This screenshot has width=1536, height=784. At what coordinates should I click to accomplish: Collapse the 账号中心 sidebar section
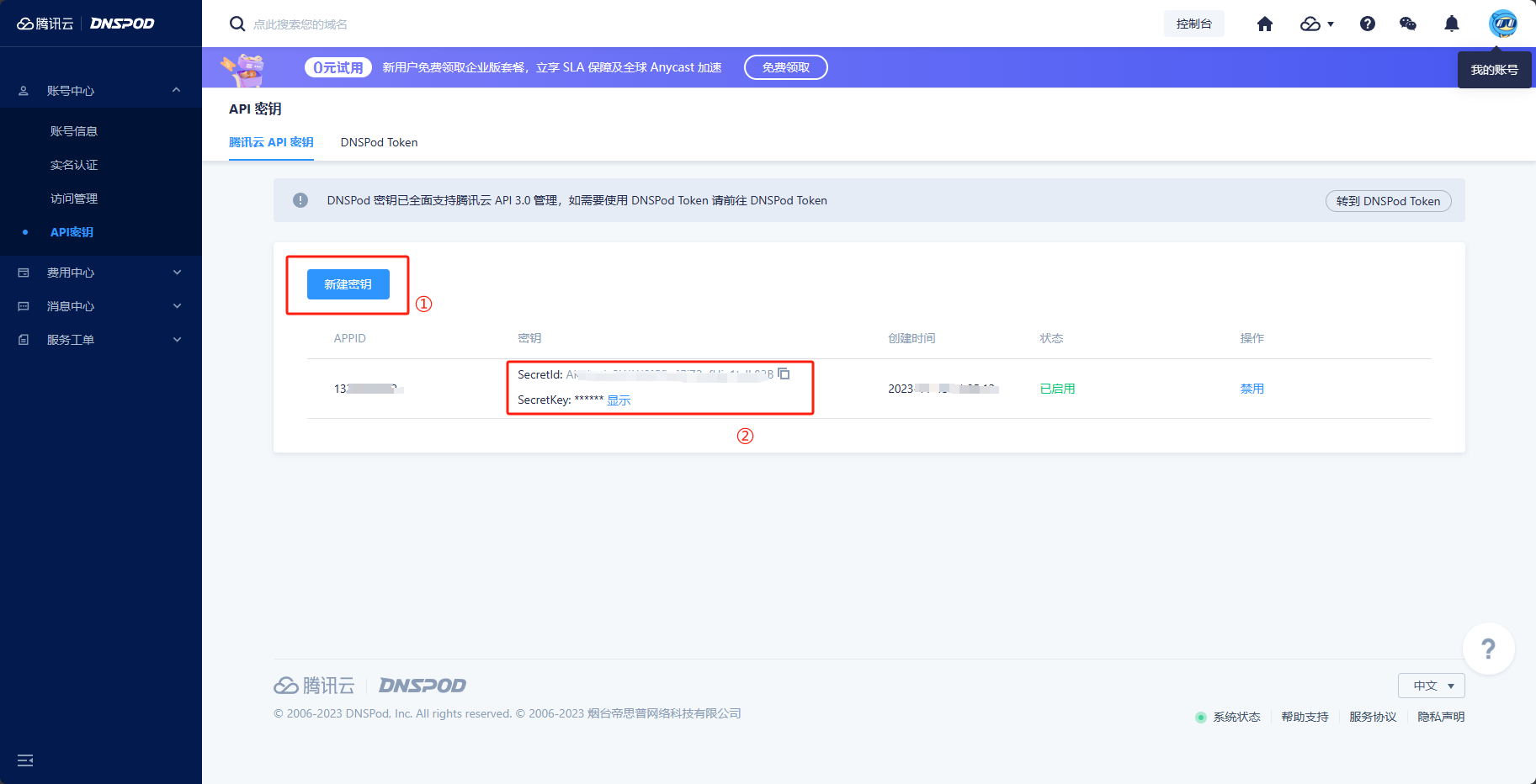coord(101,90)
